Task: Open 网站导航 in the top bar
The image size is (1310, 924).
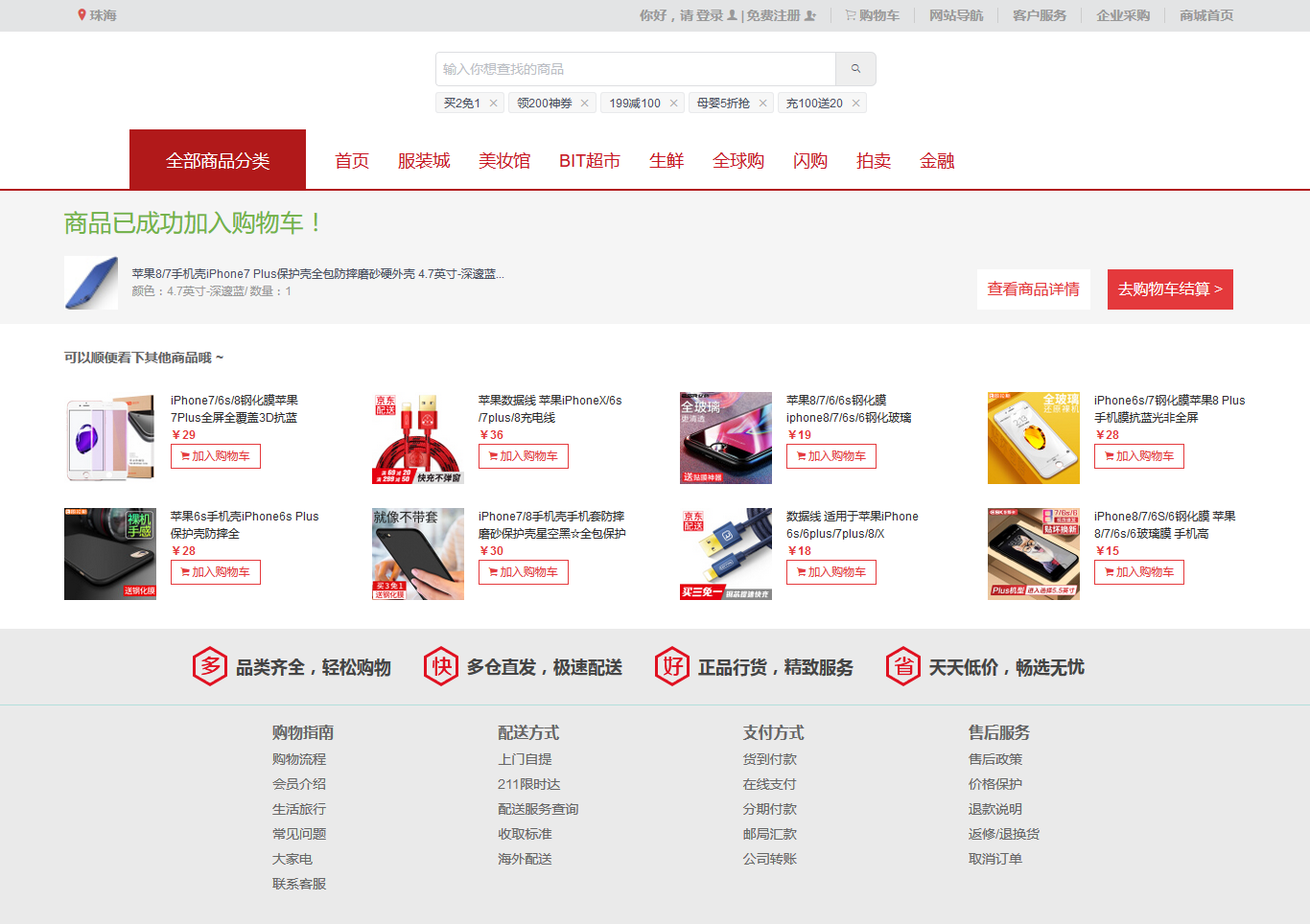Action: tap(956, 15)
